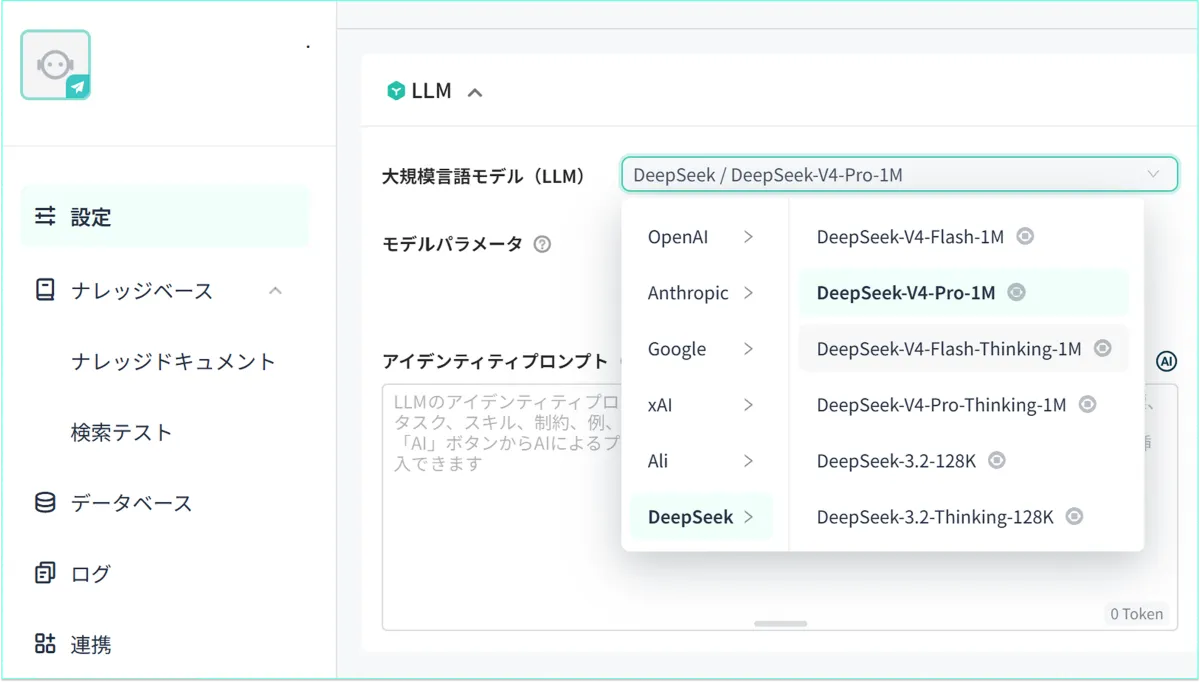
Task: Collapse the LLM section with caret
Action: pos(475,92)
